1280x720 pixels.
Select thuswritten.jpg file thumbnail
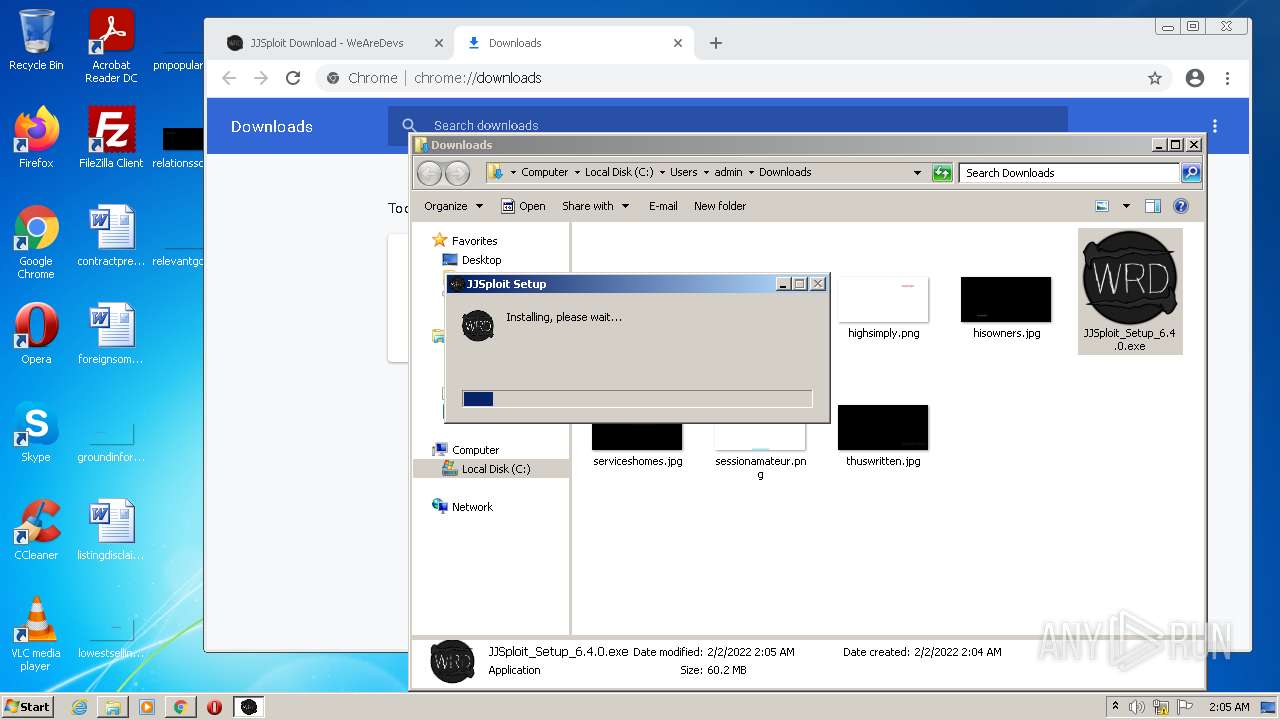point(883,428)
